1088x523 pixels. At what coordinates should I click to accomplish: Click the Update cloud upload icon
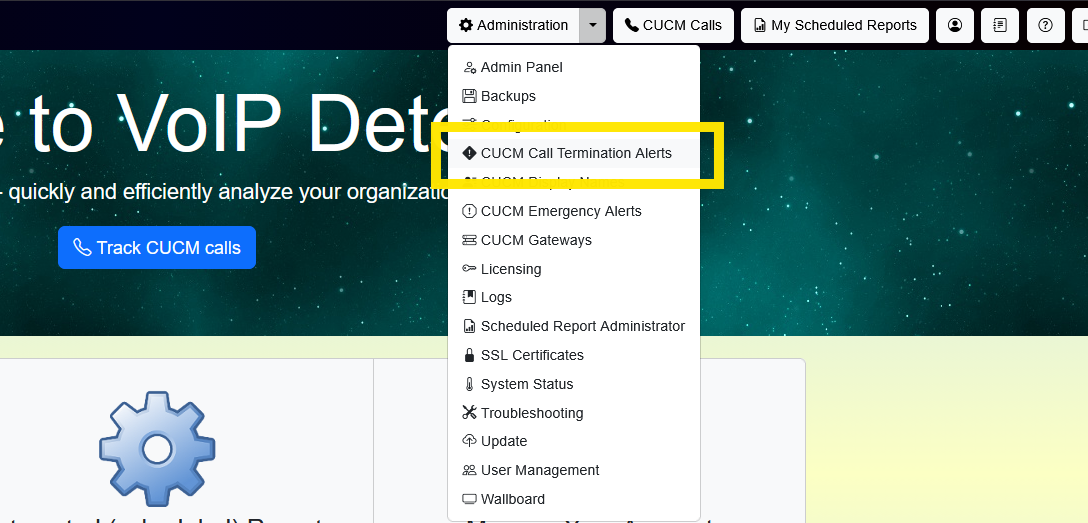point(469,441)
